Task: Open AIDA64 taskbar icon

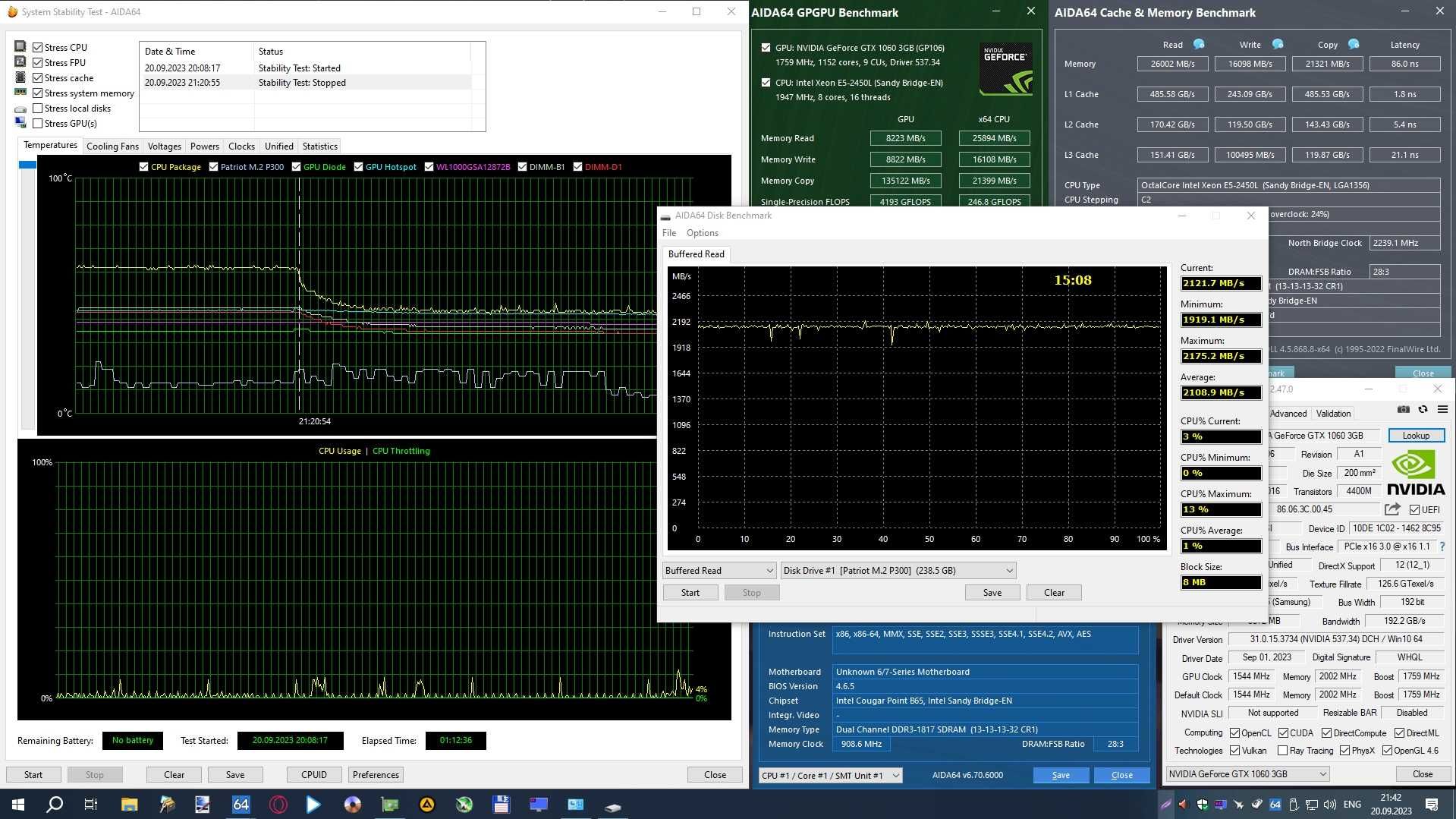Action: [241, 805]
